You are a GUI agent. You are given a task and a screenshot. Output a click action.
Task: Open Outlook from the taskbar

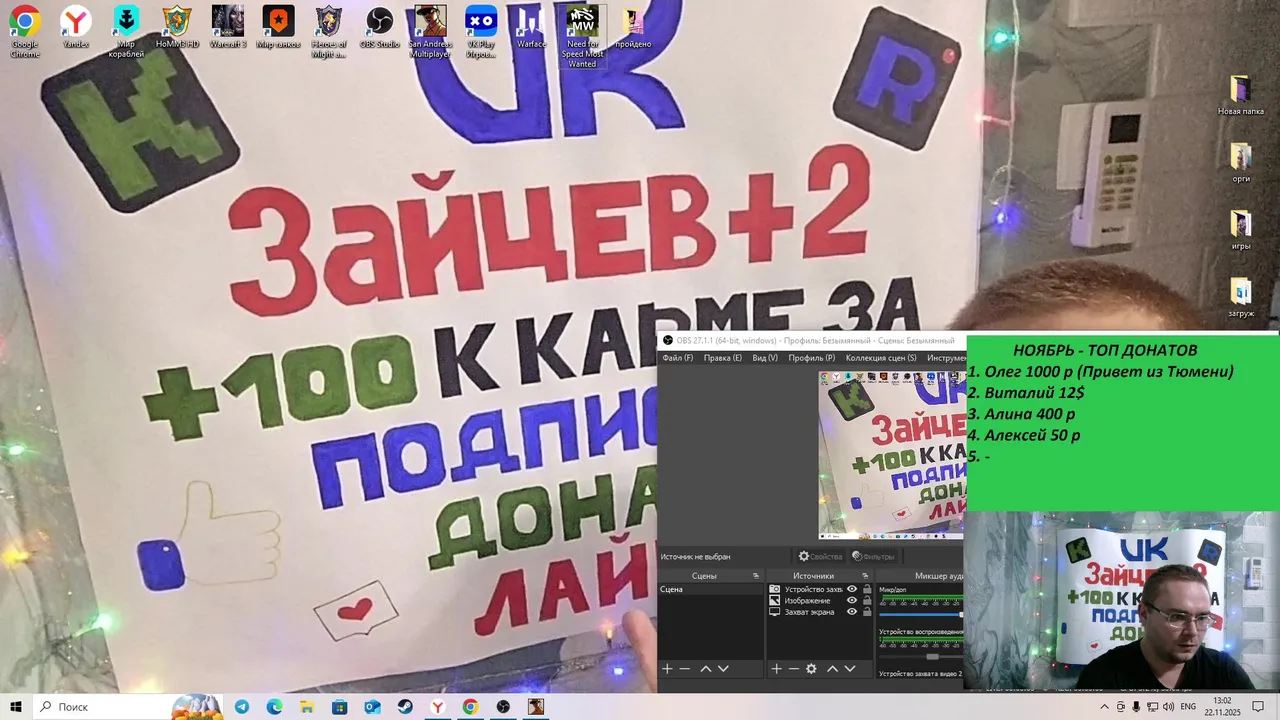[372, 707]
